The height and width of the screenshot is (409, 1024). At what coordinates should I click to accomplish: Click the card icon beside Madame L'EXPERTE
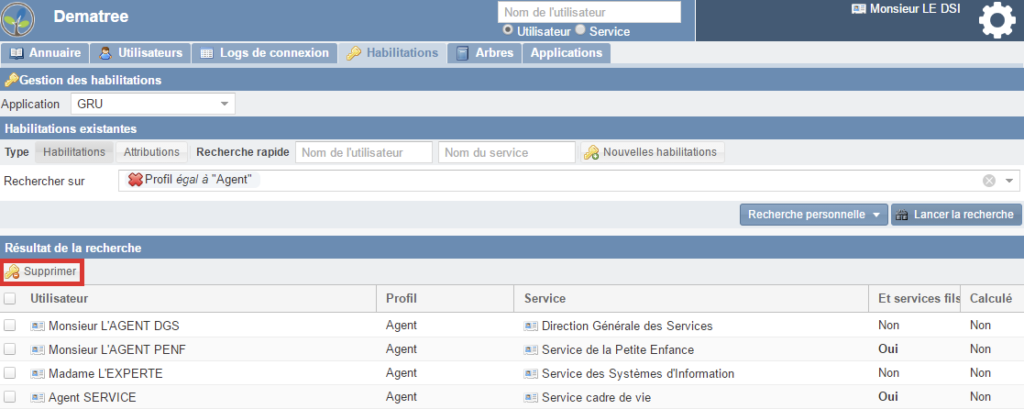point(38,374)
